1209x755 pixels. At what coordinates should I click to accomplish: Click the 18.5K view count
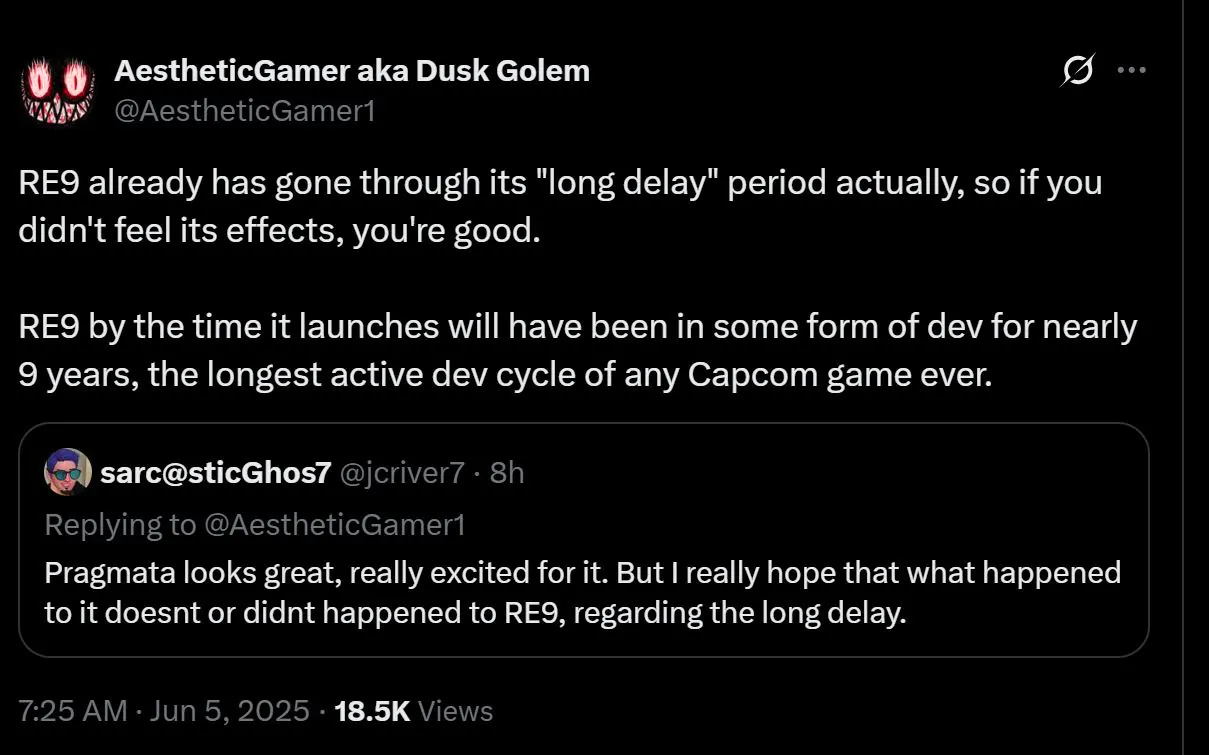pos(372,711)
